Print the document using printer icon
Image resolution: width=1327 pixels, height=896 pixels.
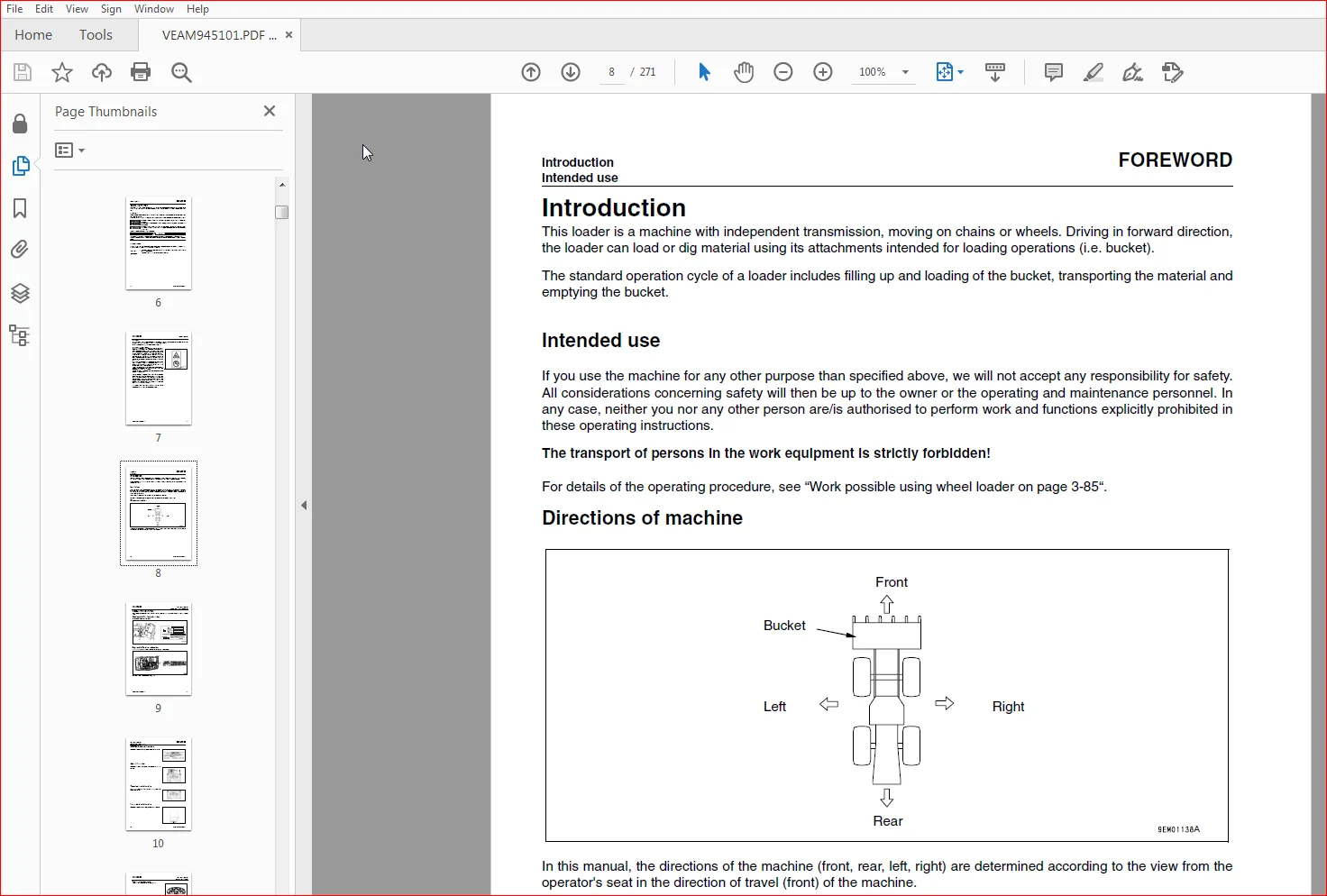pyautogui.click(x=141, y=72)
